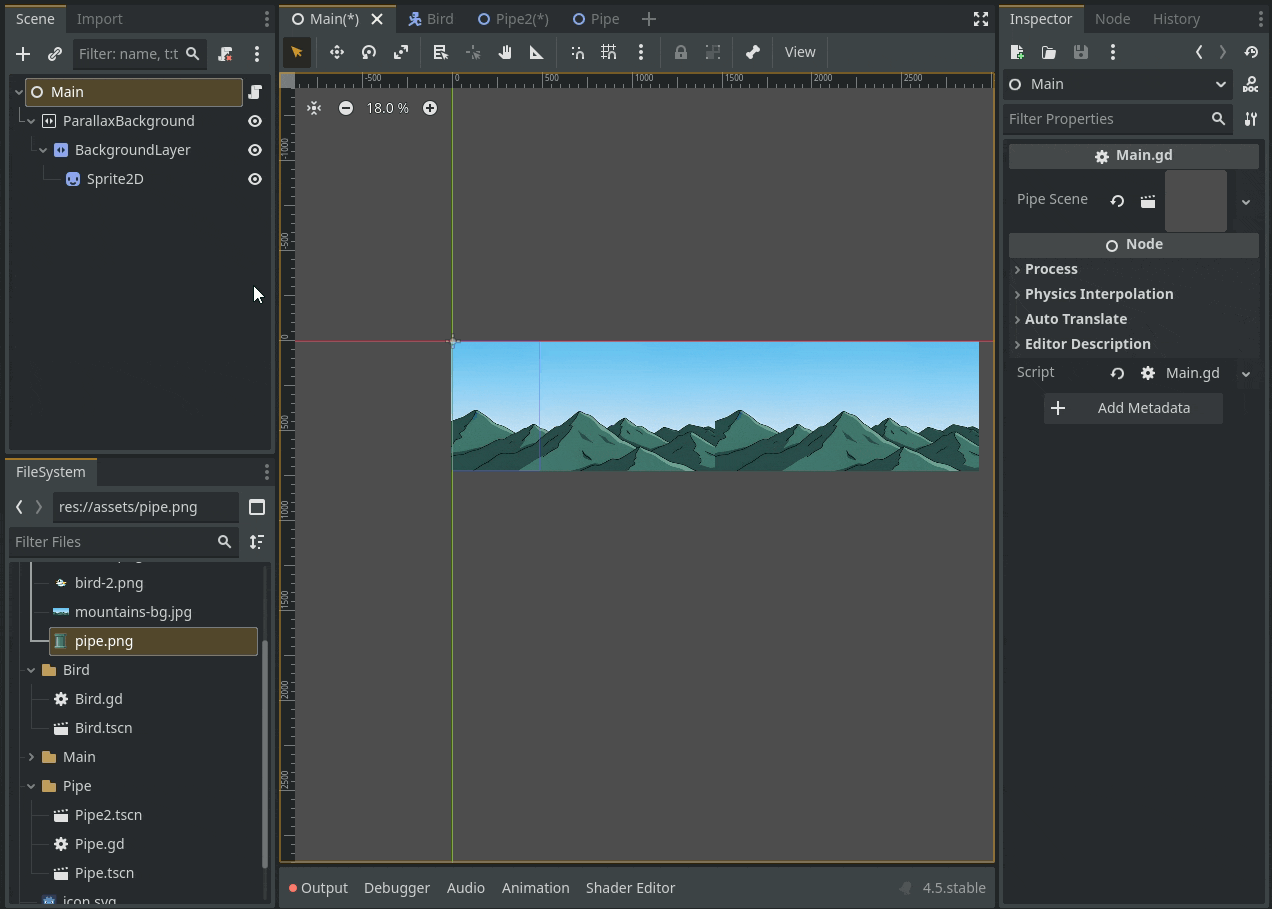This screenshot has height=909, width=1272.
Task: Toggle visibility of the Sprite2D node
Action: [x=255, y=179]
